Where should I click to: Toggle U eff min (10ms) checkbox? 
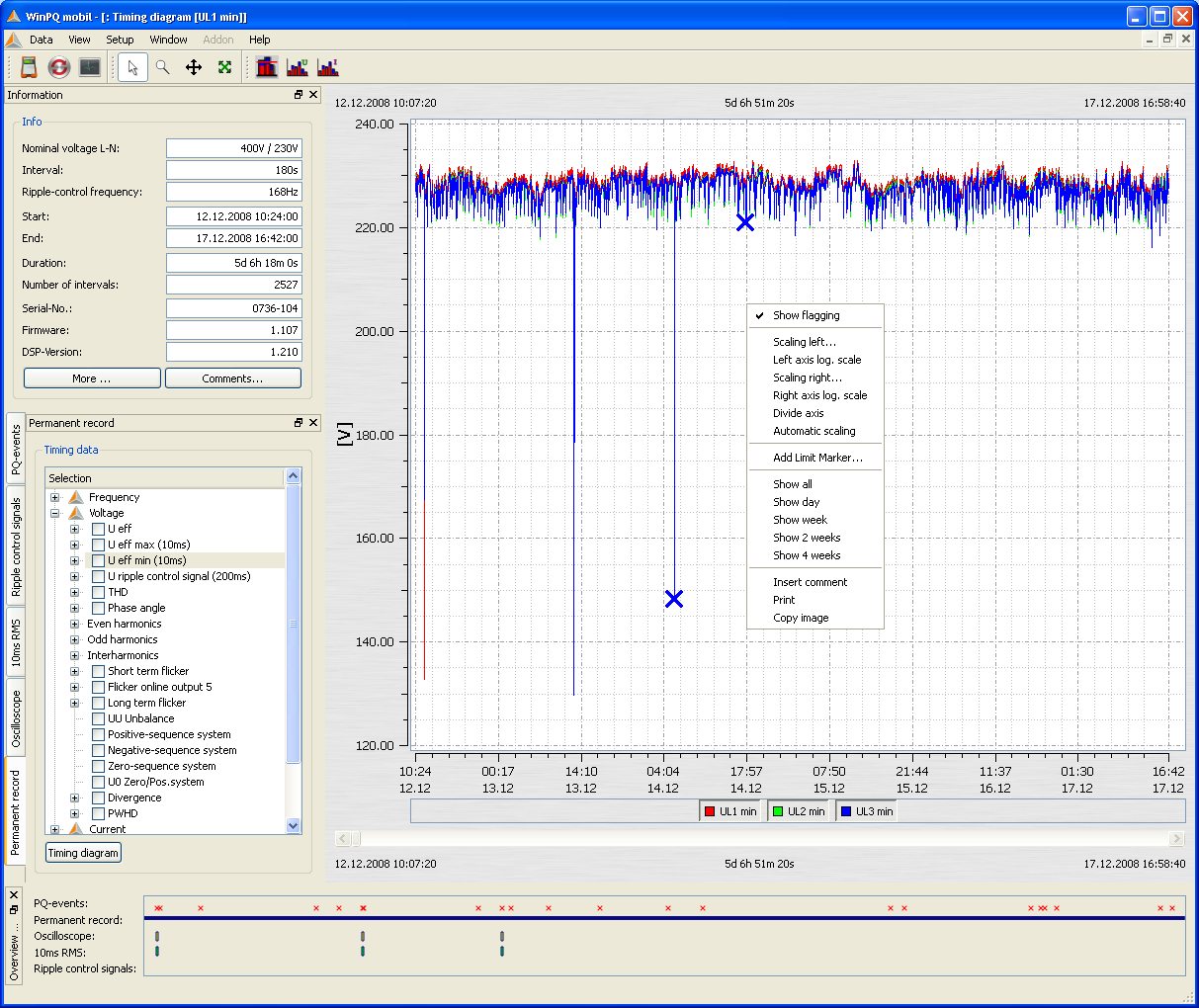pyautogui.click(x=98, y=560)
